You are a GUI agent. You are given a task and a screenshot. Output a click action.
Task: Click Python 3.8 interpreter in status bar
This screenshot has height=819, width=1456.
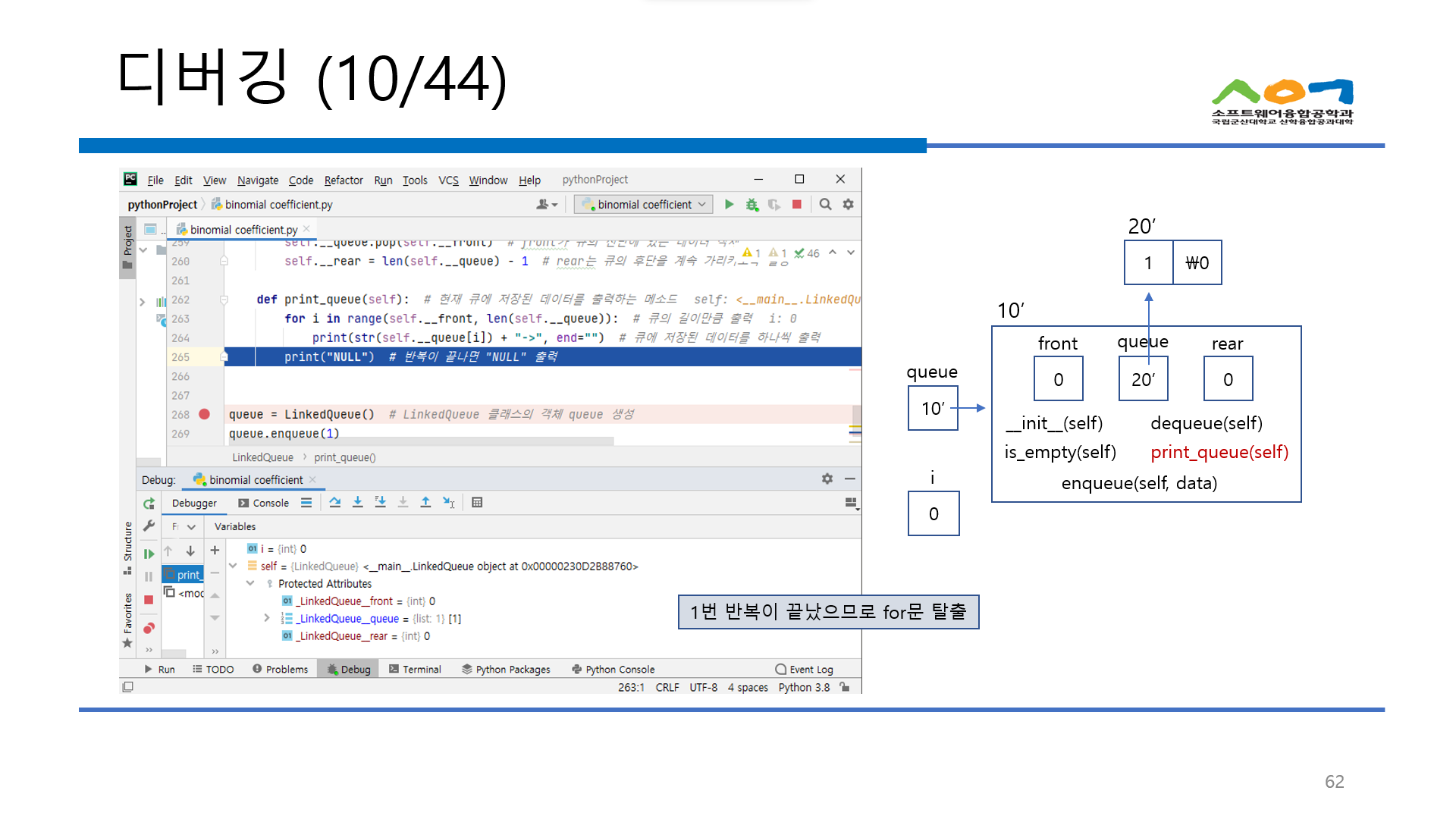[x=804, y=688]
